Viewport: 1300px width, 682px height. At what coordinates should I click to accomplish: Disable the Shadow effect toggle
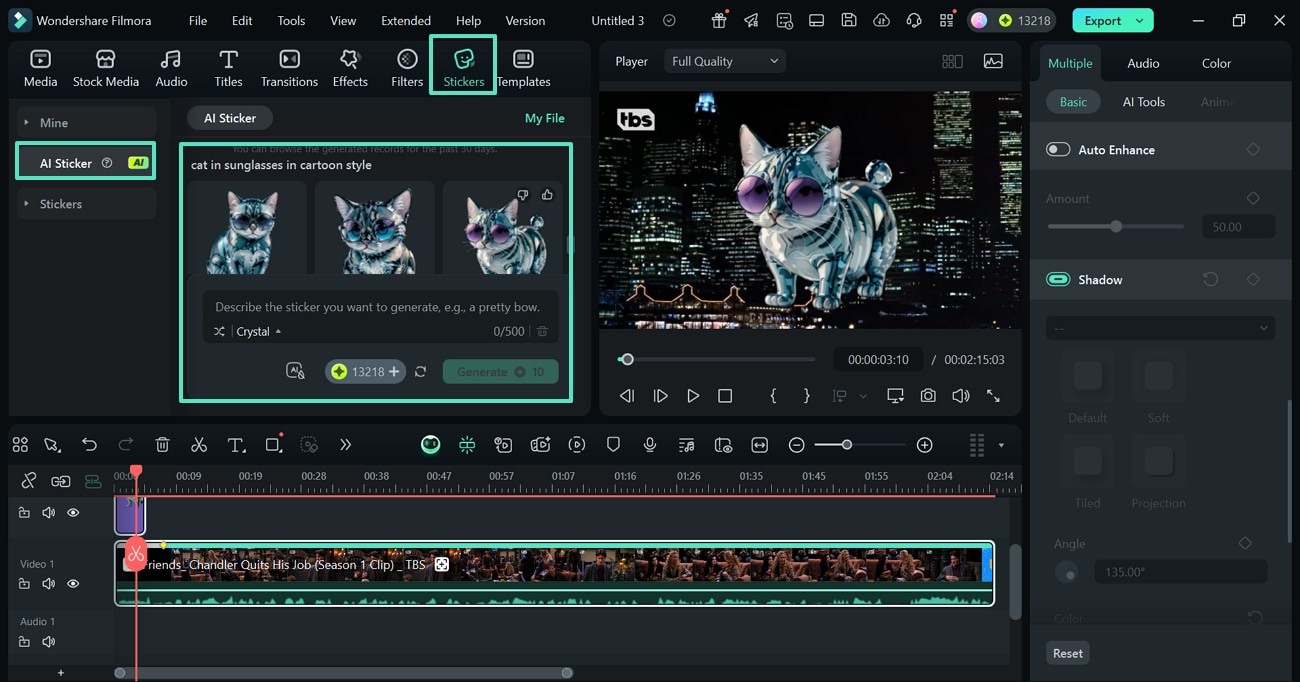pyautogui.click(x=1057, y=278)
